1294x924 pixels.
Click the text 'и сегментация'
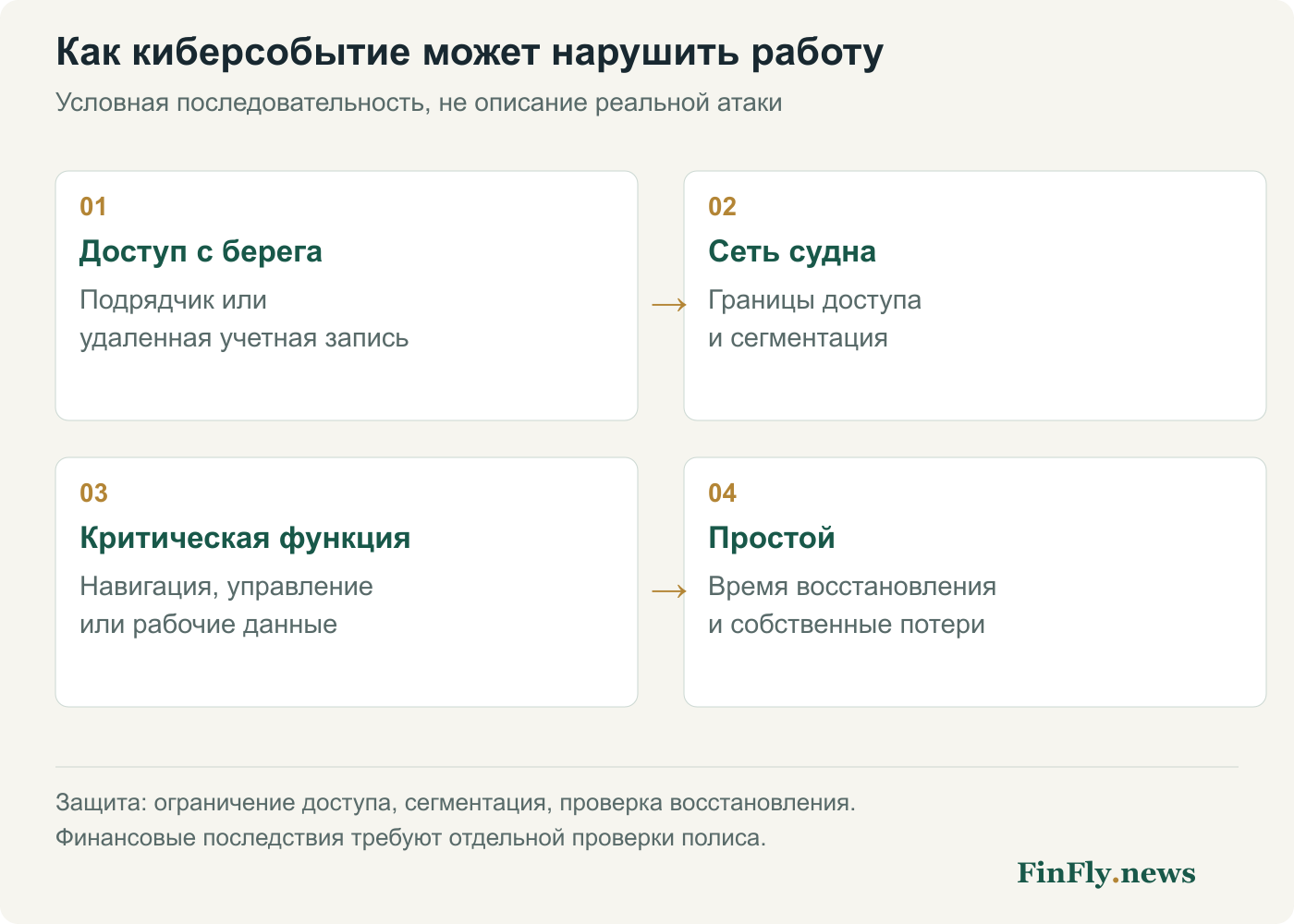click(798, 338)
